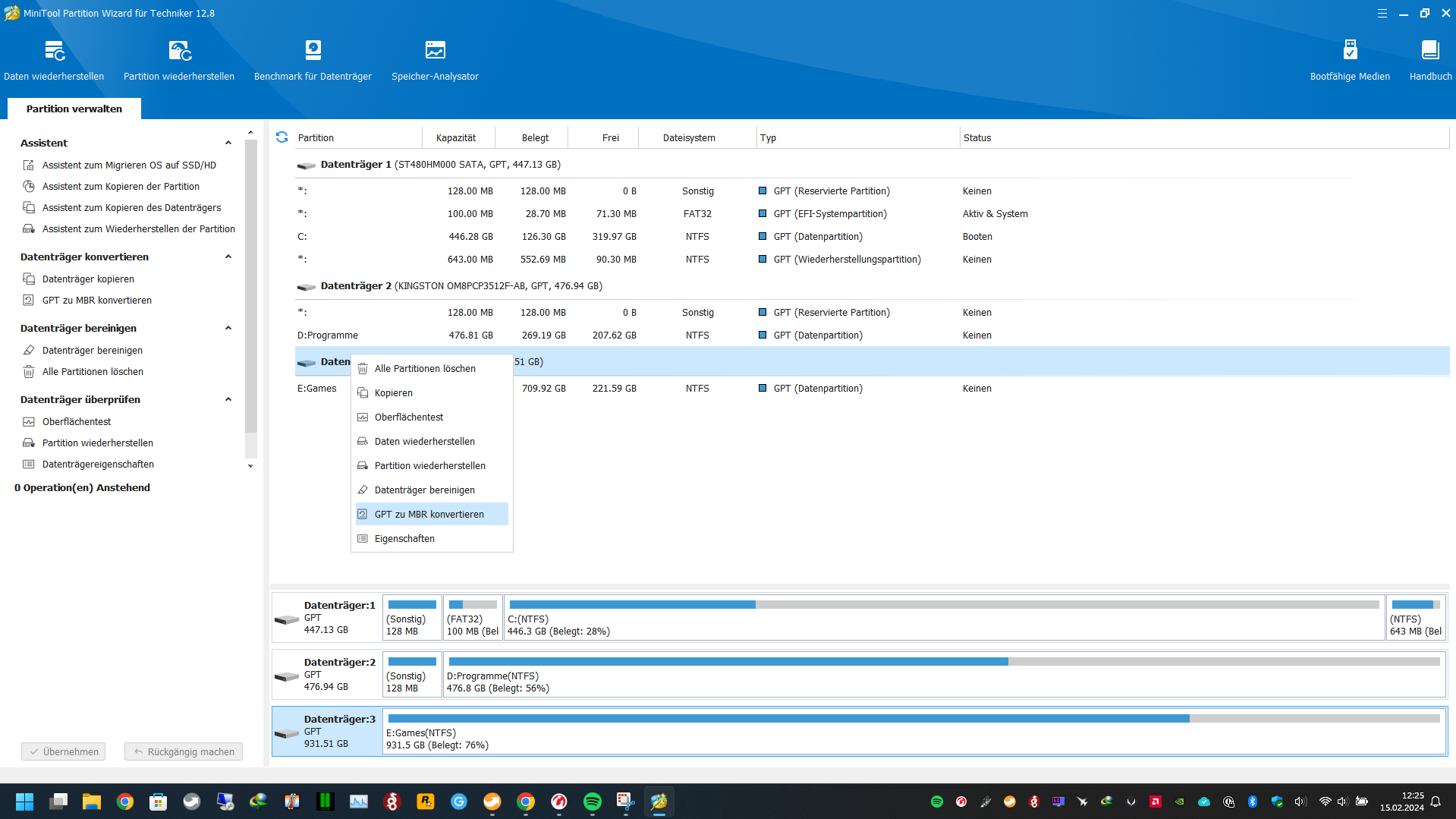Image resolution: width=1456 pixels, height=819 pixels.
Task: Start Assistent zum Kopieren der Partition
Action: click(121, 187)
